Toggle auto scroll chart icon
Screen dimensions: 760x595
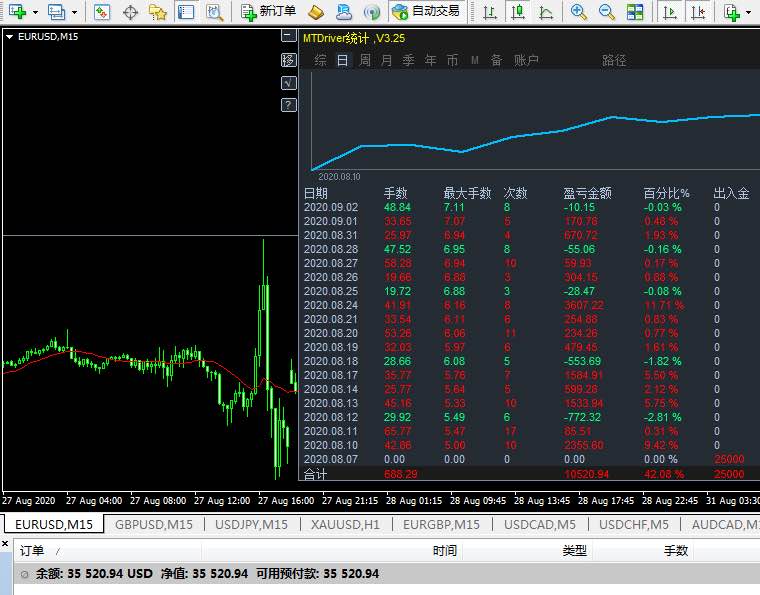click(x=670, y=12)
